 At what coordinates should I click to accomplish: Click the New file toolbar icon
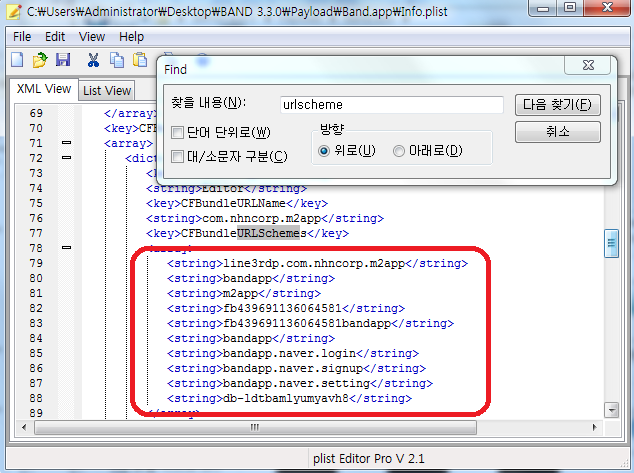tap(17, 60)
